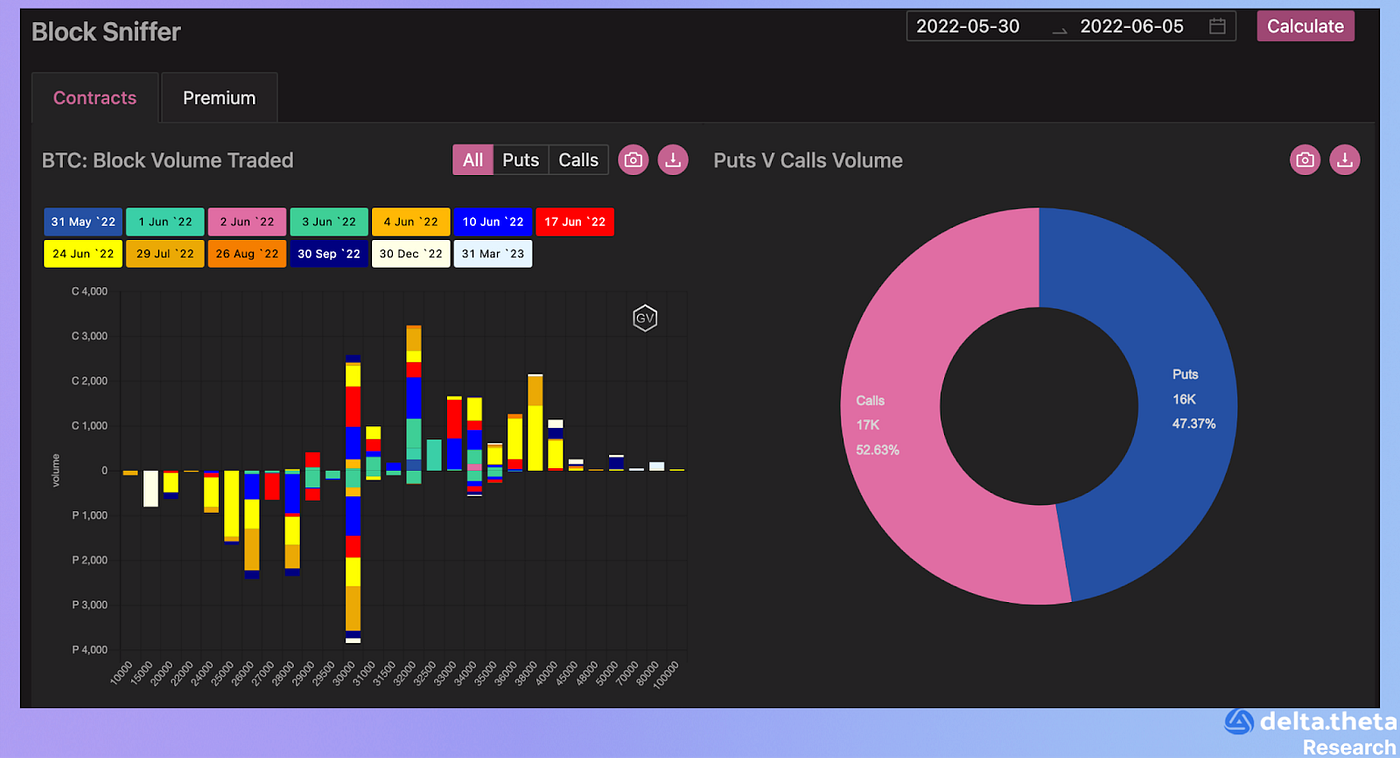Click the 'BTC: Block Volume Traded' heading

[x=168, y=160]
